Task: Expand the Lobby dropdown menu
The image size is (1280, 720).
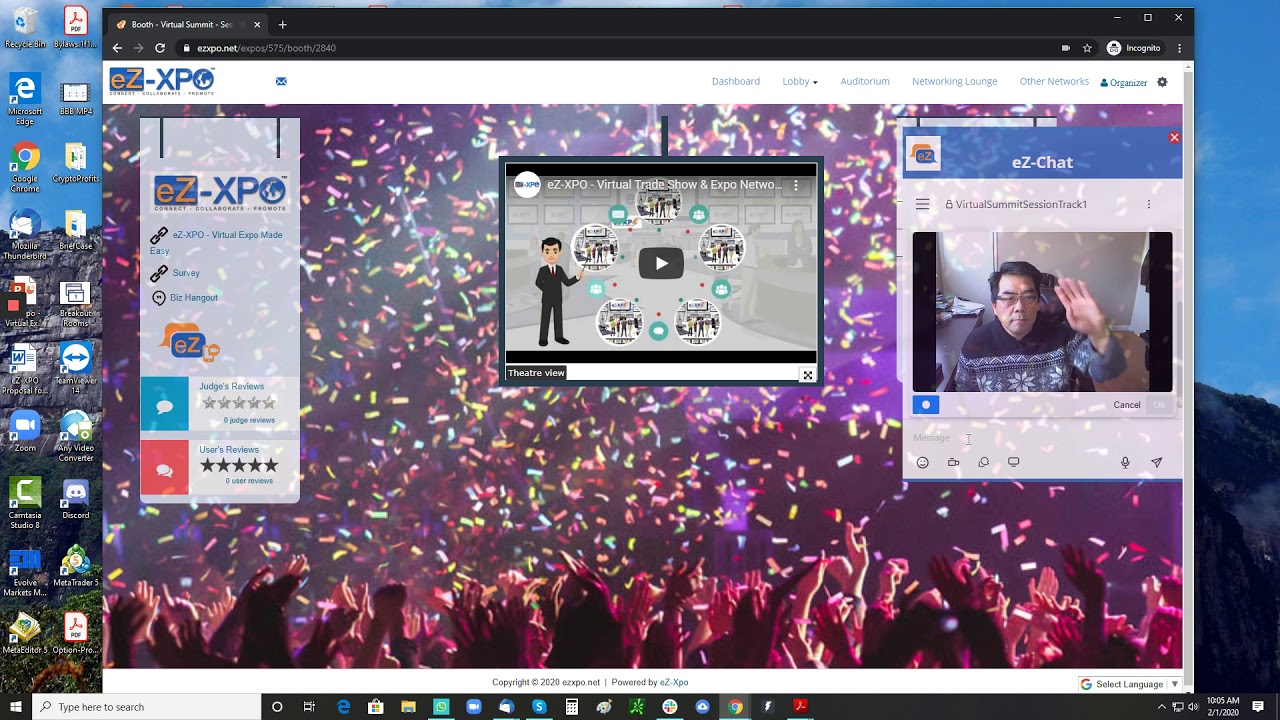Action: coord(800,81)
